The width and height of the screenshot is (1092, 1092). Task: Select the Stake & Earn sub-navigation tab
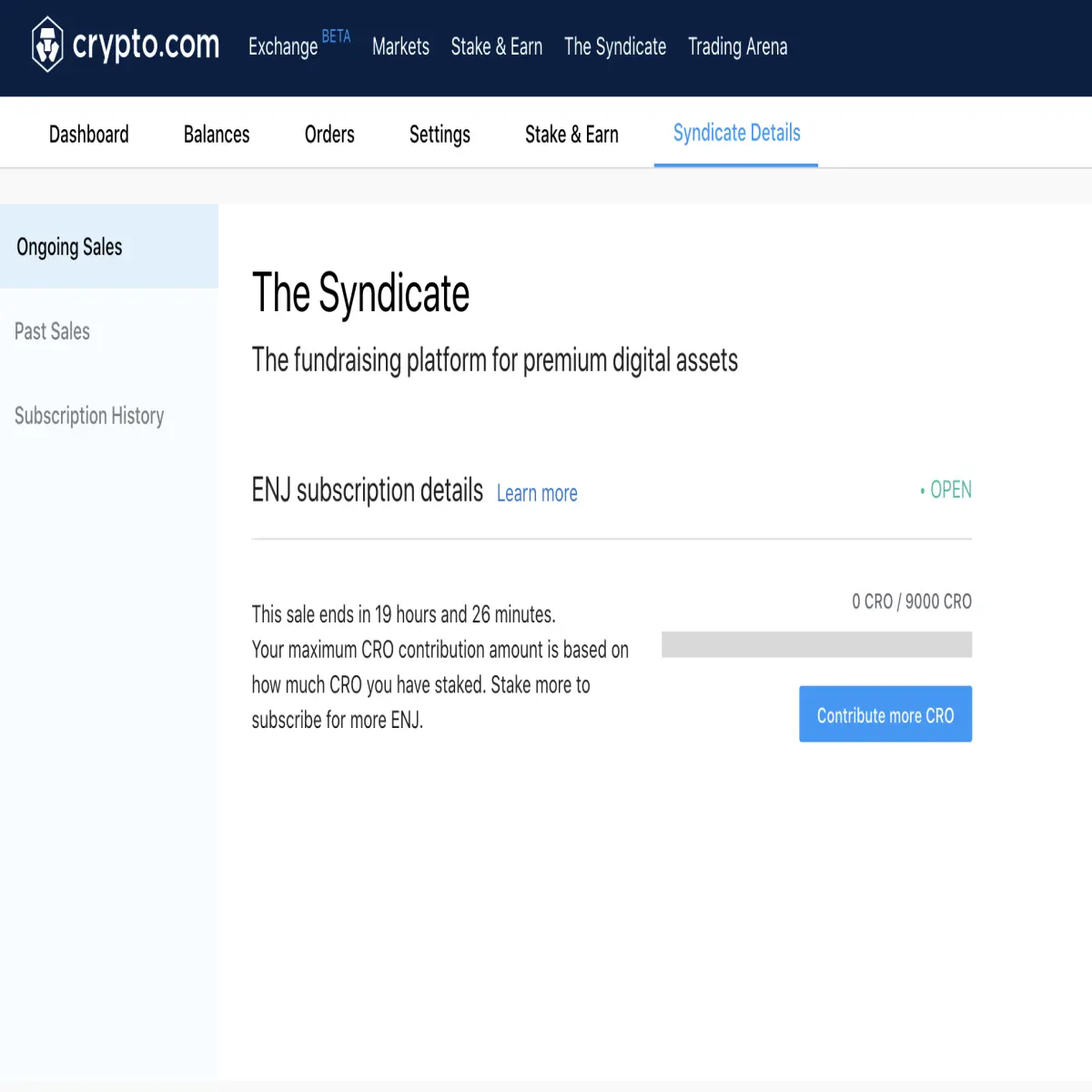pos(571,135)
